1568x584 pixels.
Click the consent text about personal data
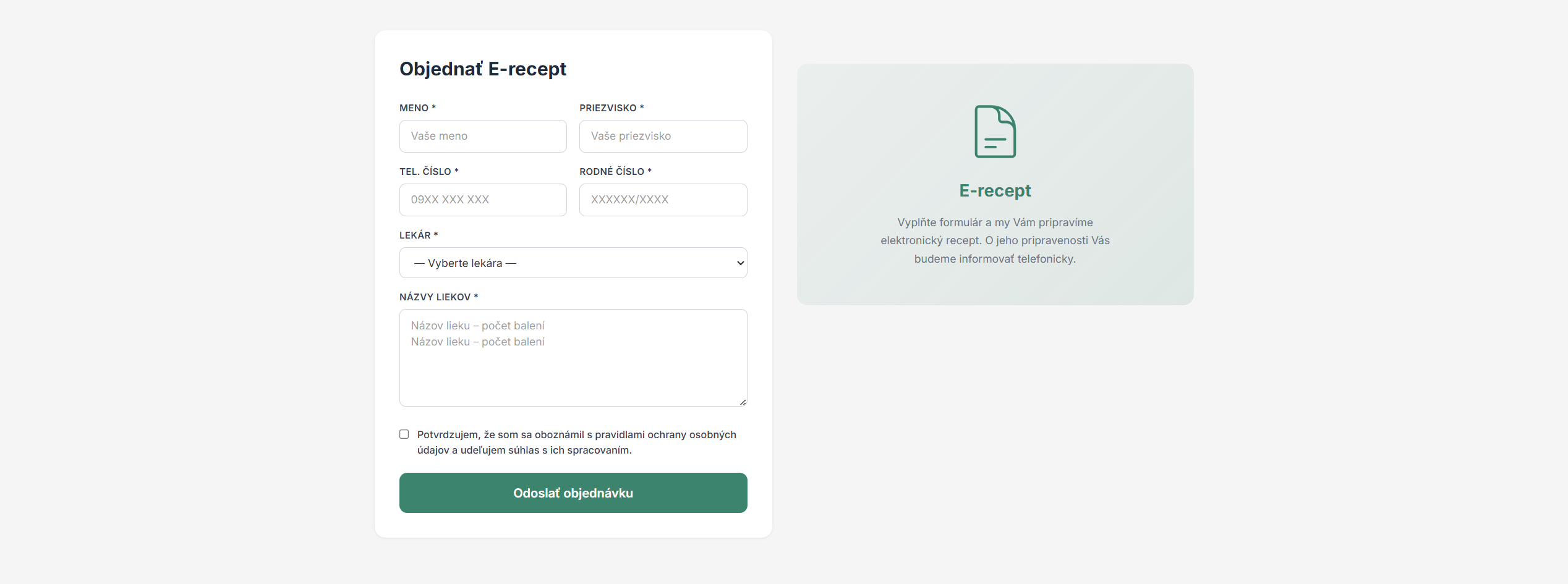click(576, 442)
